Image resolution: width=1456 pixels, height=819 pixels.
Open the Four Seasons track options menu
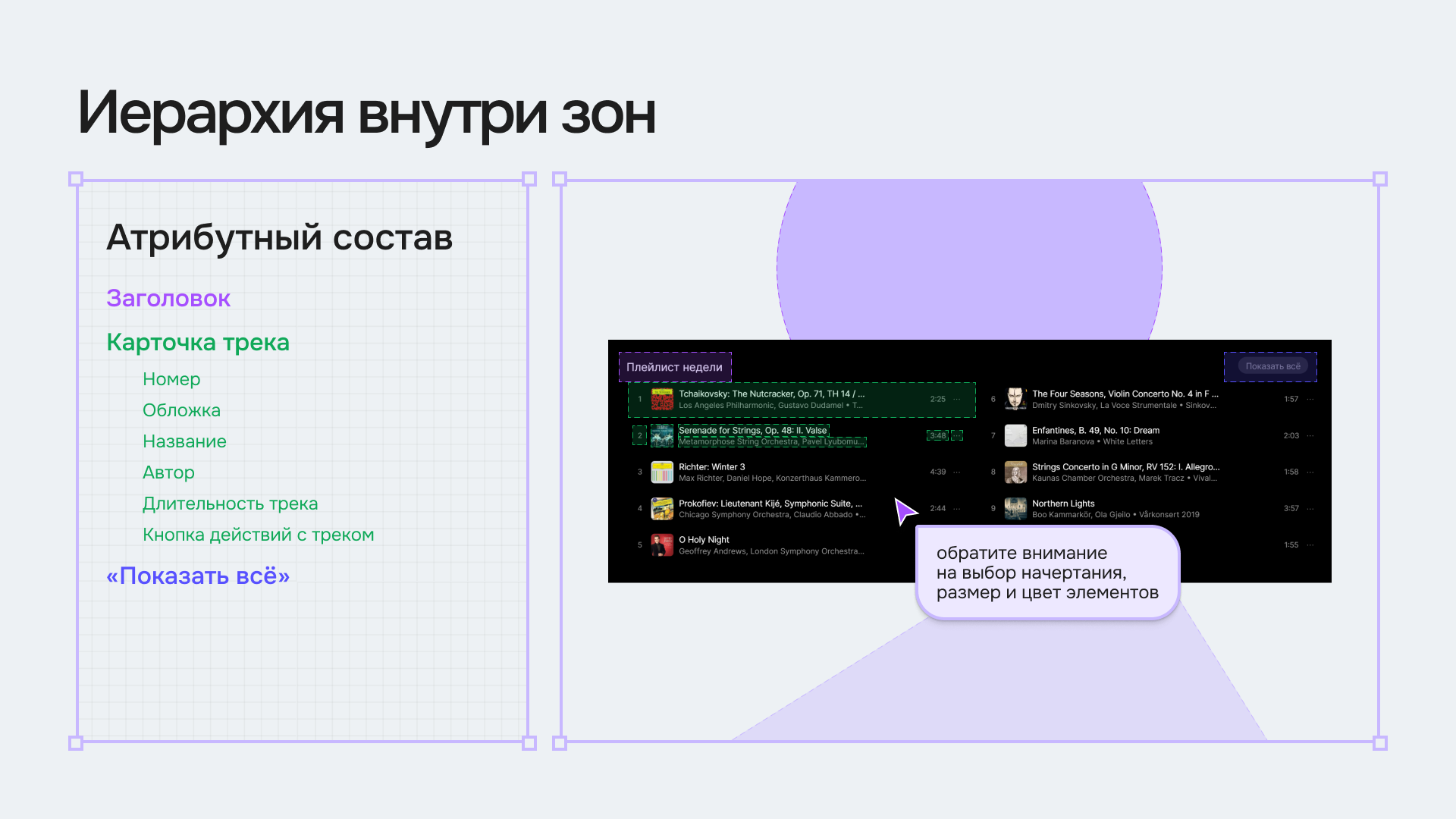click(x=1310, y=398)
